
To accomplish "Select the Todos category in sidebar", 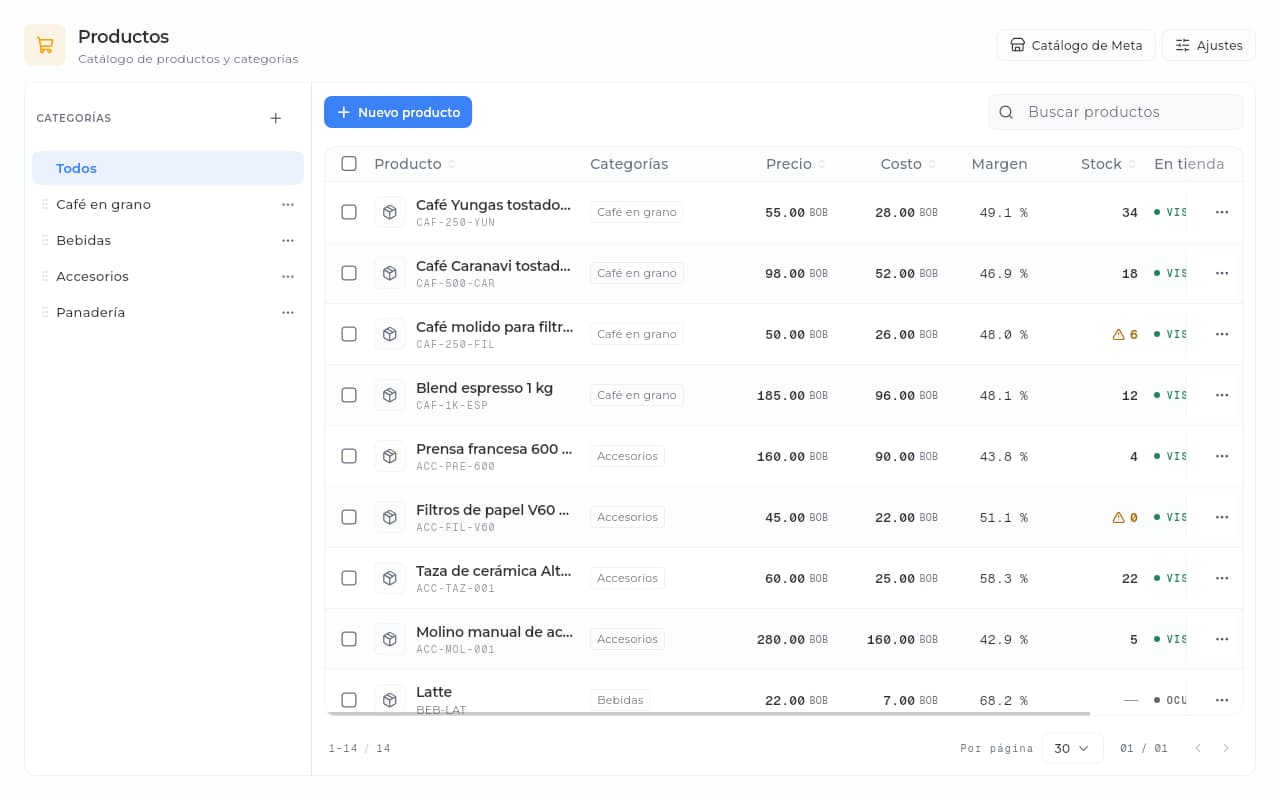I will 168,168.
